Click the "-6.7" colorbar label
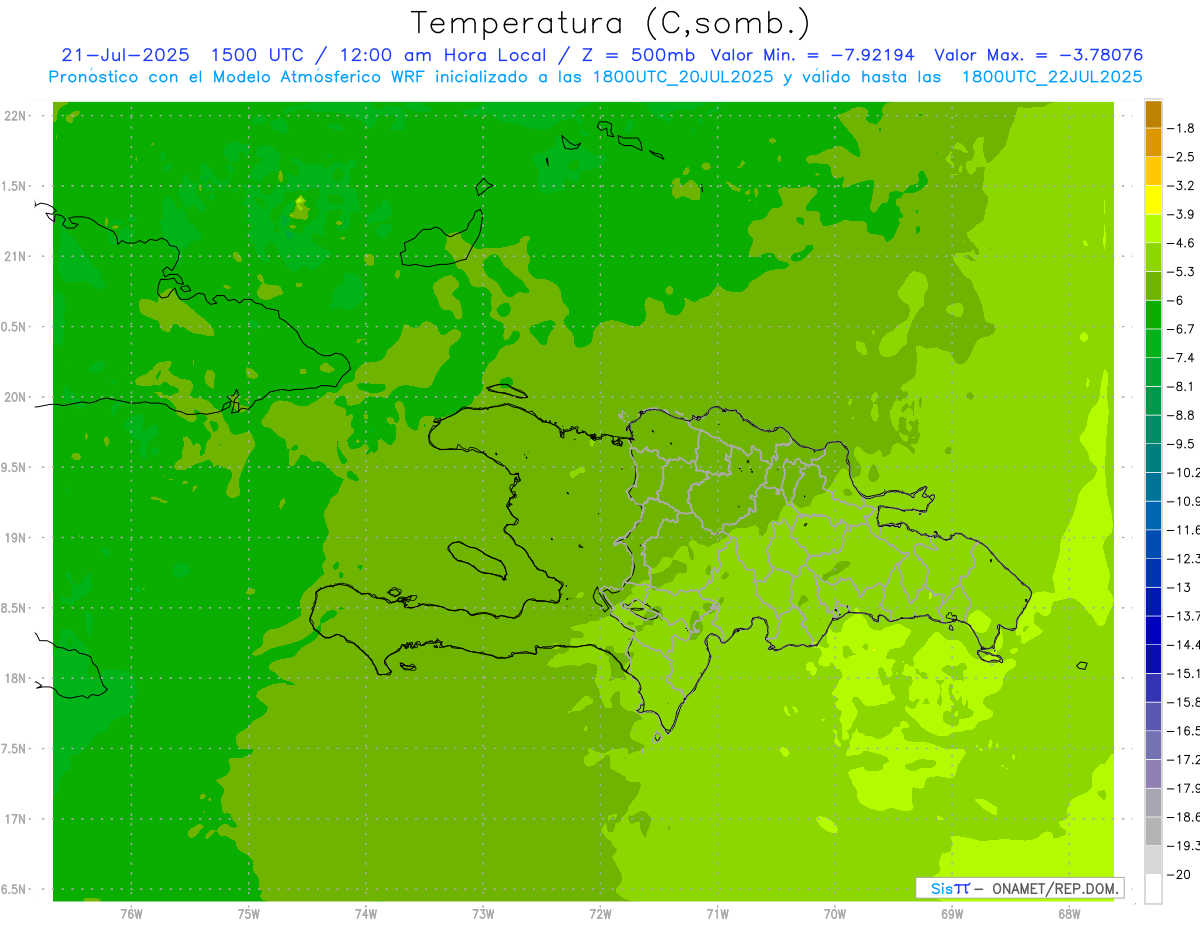Viewport: 1200px width, 927px height. click(x=1181, y=329)
